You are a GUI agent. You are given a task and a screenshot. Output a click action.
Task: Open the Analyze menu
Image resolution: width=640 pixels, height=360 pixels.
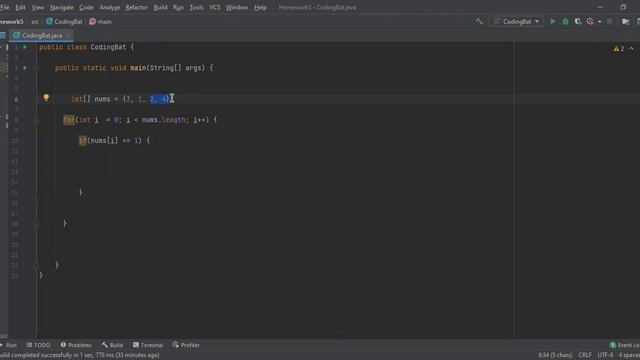pos(109,7)
